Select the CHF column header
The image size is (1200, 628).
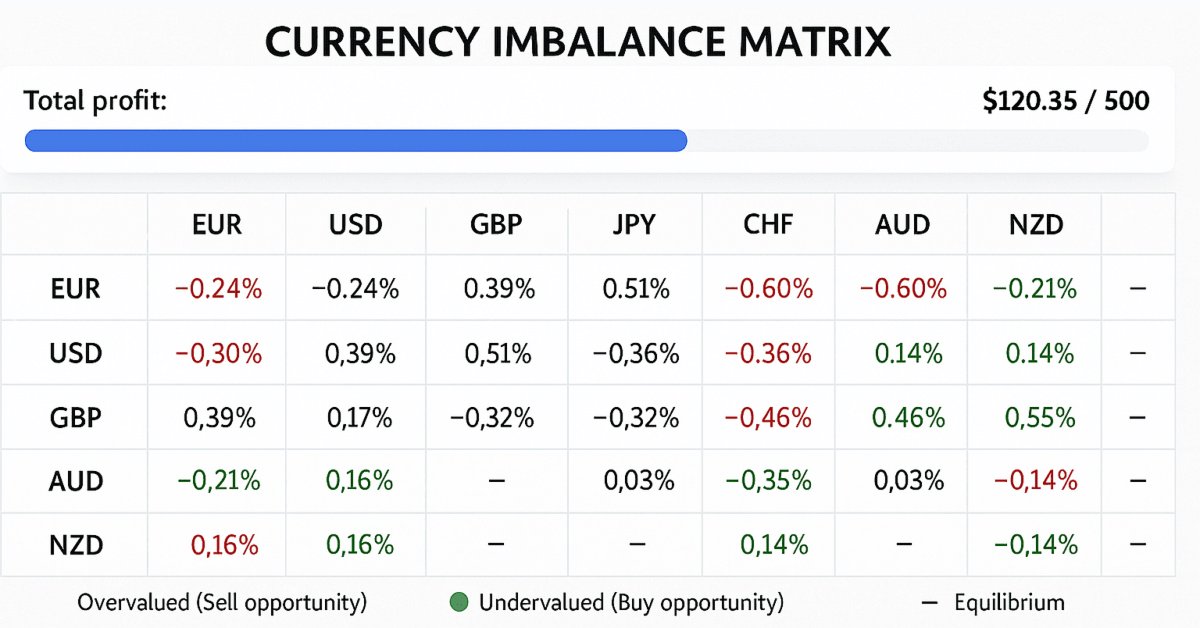tap(768, 225)
